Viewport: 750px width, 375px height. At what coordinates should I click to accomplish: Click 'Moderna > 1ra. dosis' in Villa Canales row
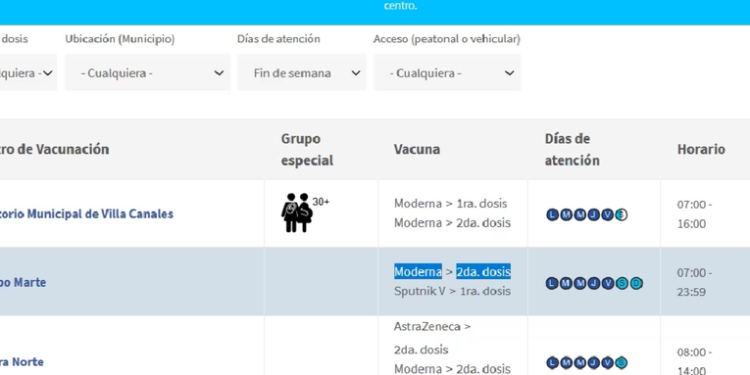pyautogui.click(x=451, y=203)
